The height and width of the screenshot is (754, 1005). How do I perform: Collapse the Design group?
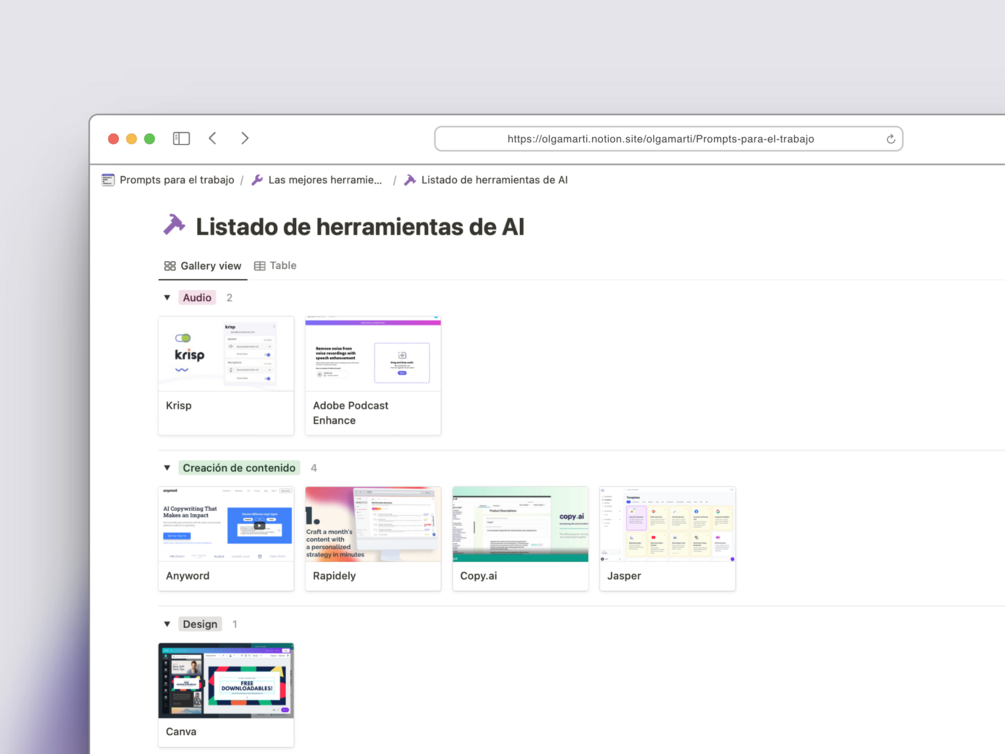click(x=167, y=624)
